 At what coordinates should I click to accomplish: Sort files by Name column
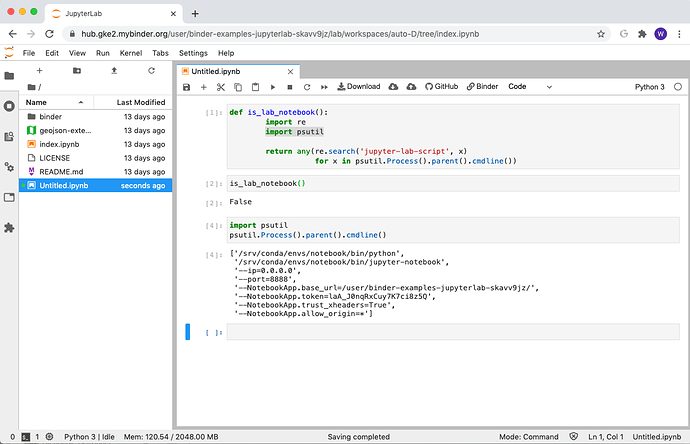(x=56, y=102)
